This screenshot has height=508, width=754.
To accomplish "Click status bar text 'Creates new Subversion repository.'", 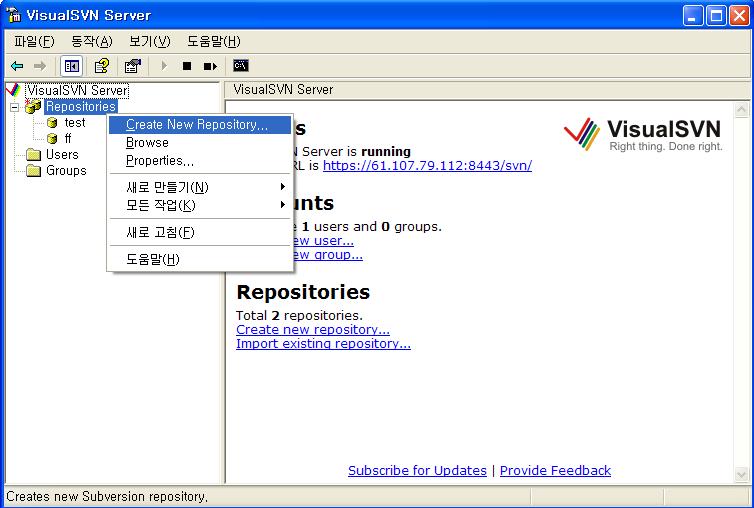I will [107, 496].
